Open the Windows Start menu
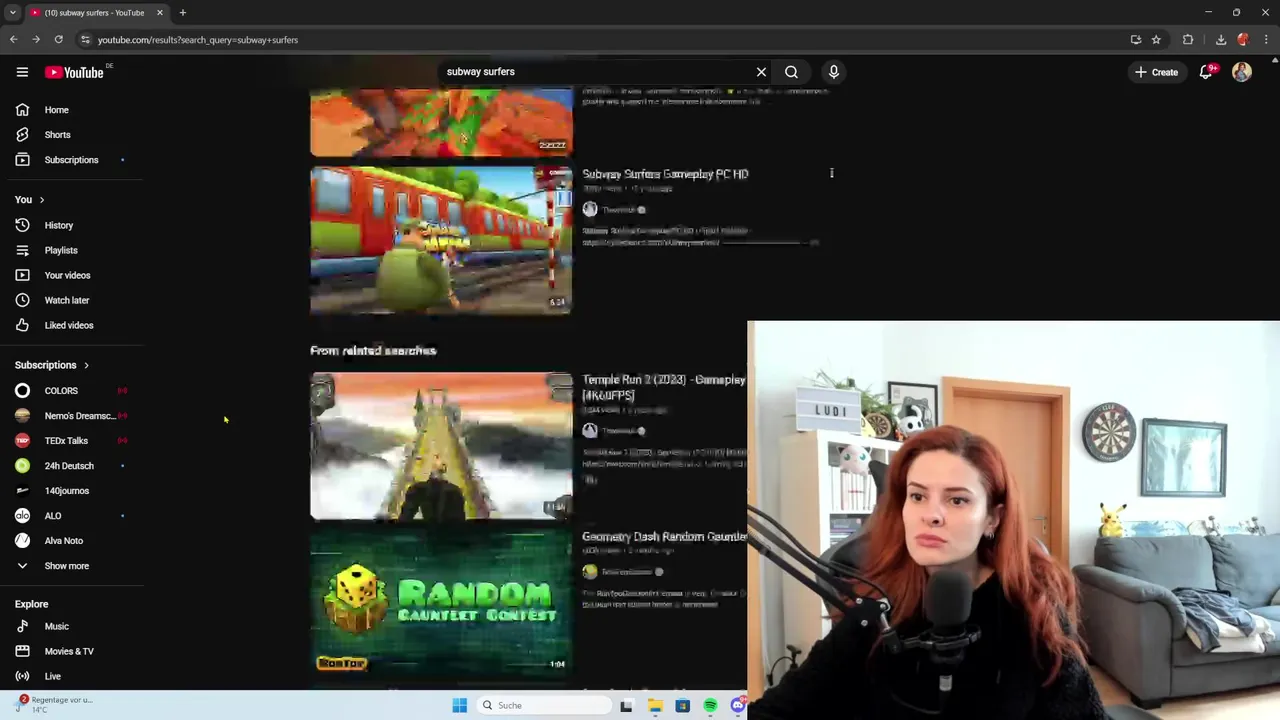 tap(459, 705)
